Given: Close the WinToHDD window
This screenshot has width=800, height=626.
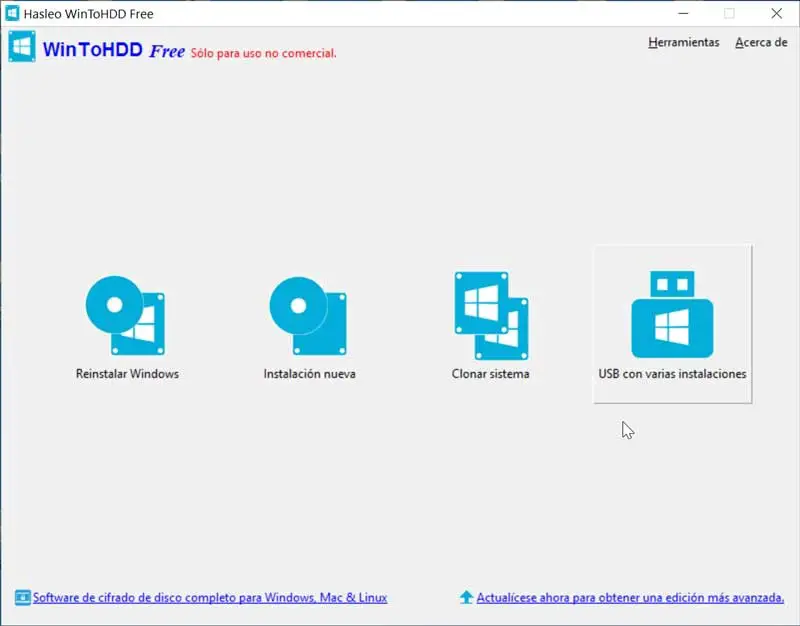Looking at the screenshot, I should (x=777, y=13).
